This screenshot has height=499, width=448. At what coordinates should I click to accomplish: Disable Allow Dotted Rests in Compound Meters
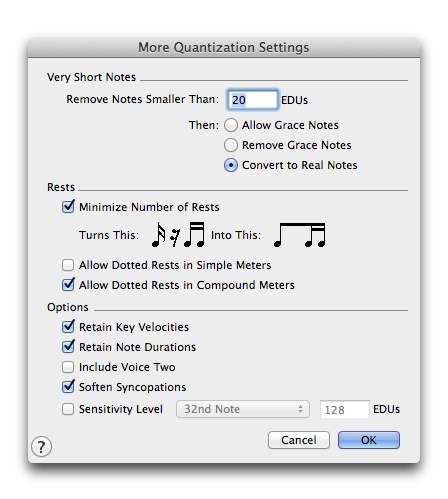coord(68,285)
